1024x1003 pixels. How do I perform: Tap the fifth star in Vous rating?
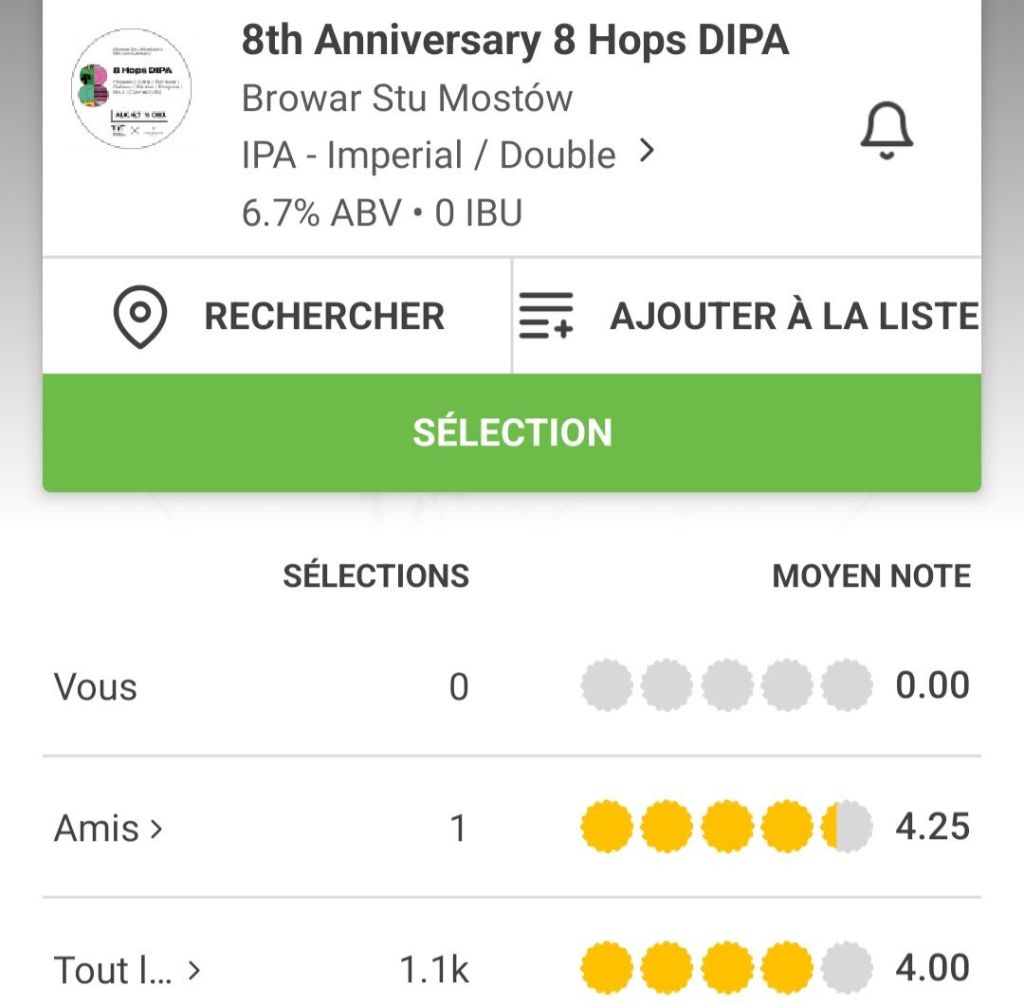click(846, 687)
